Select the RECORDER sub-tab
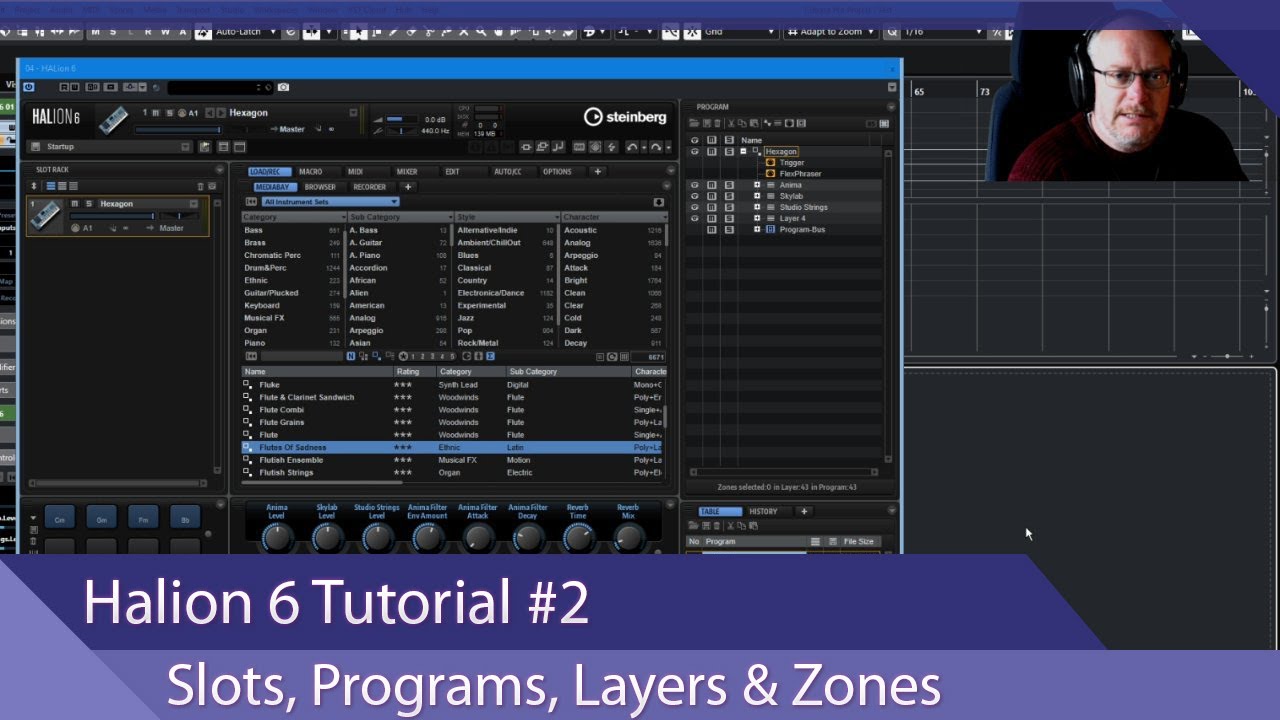The image size is (1280, 720). 369,187
